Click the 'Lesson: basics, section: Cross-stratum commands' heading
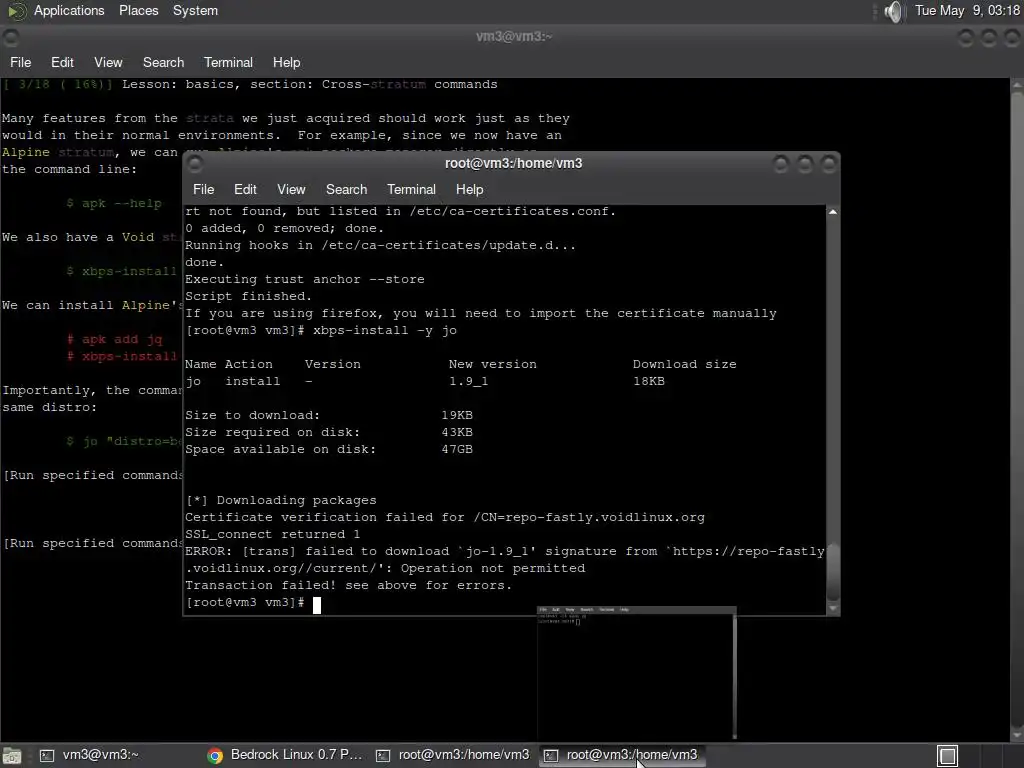Screen dimensions: 1024x768 click(310, 84)
